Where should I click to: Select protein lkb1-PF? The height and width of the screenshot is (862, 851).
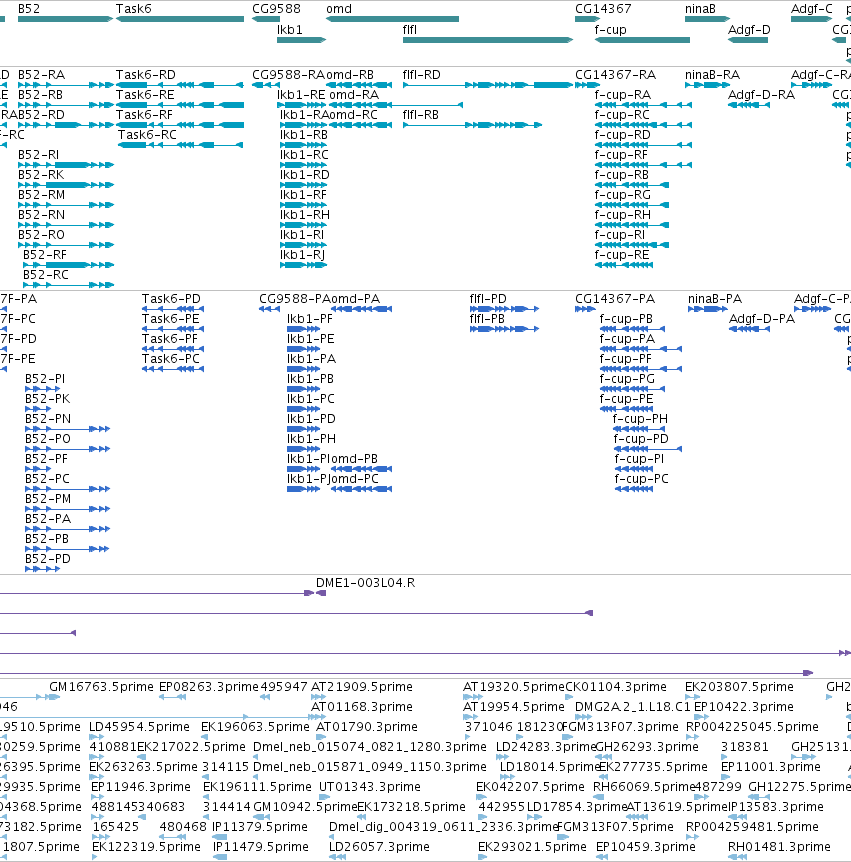point(303,329)
